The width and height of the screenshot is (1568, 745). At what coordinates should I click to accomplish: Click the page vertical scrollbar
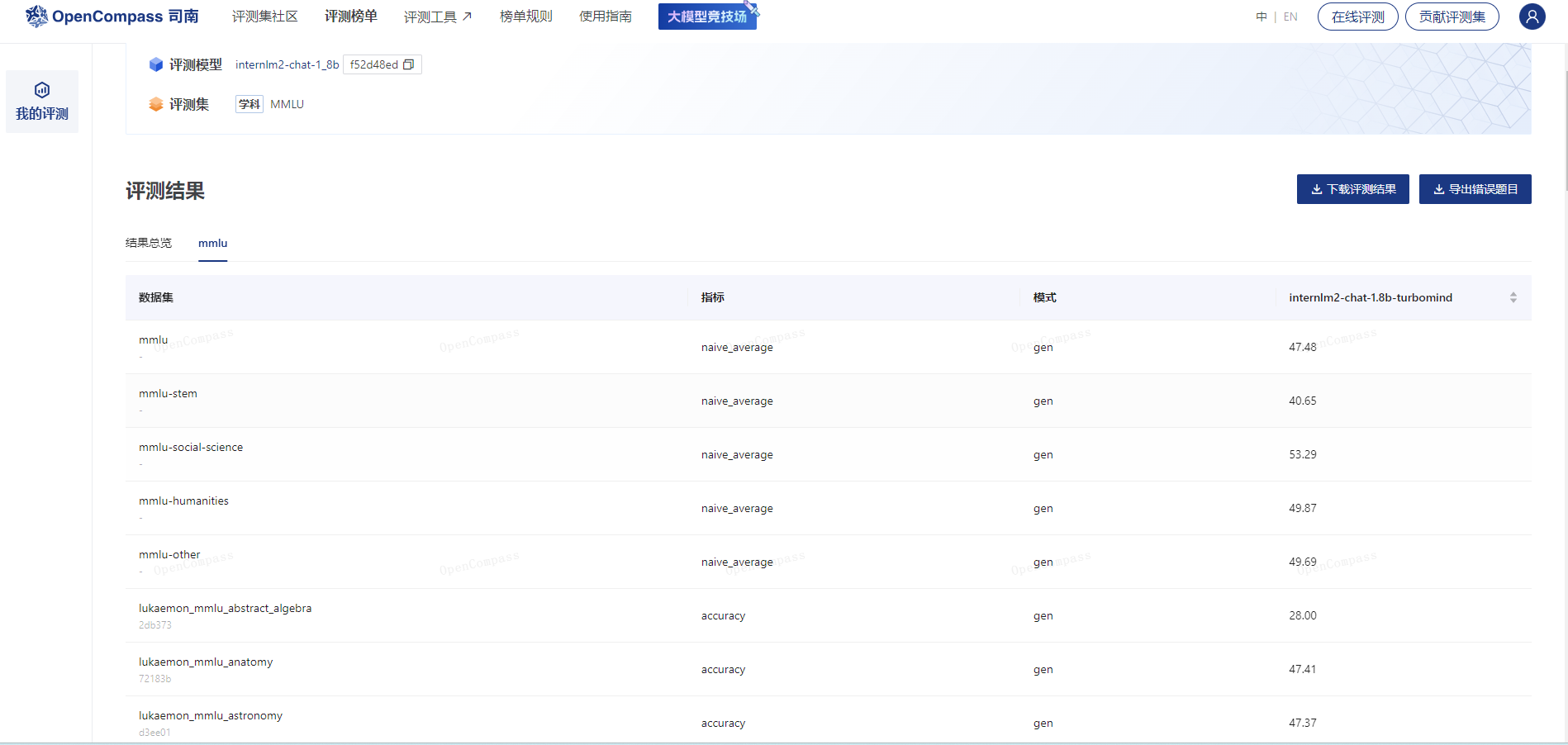click(x=1565, y=132)
